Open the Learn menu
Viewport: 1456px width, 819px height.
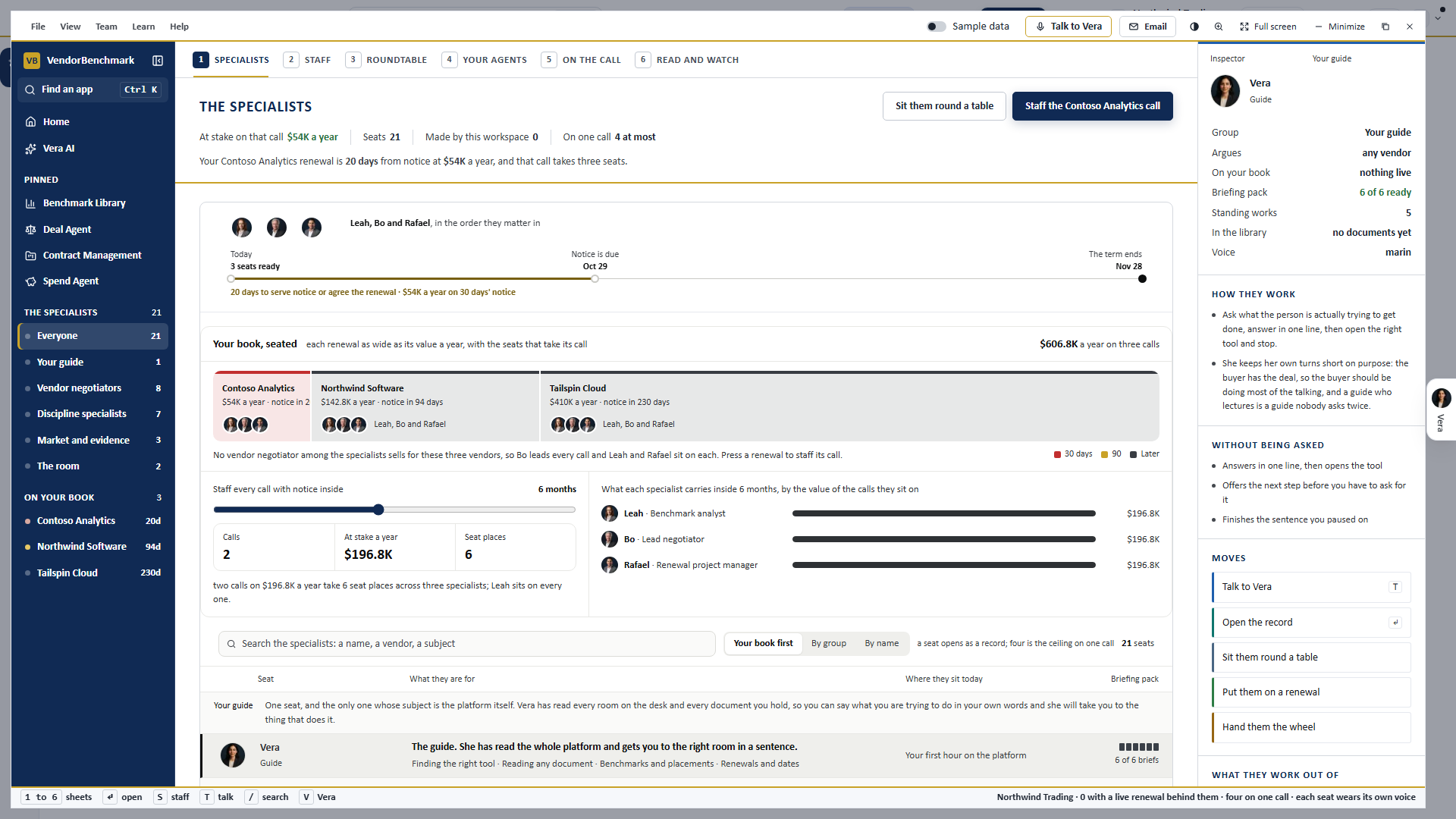[143, 27]
